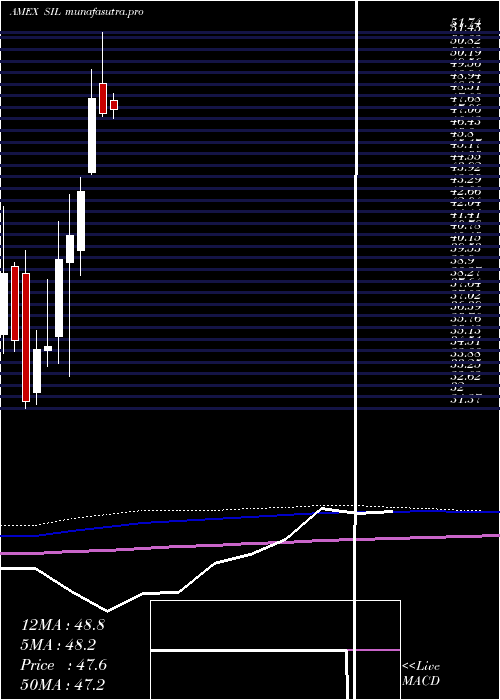Click the short pink segment in MACD box

[374, 650]
